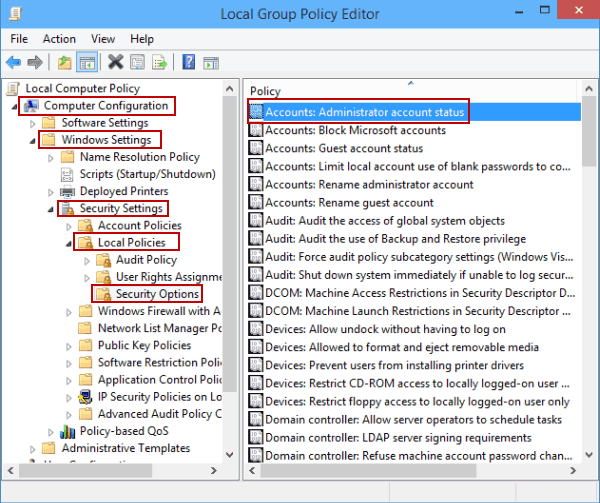Click the IP Security Policies icon
The width and height of the screenshot is (600, 503).
coord(85,397)
